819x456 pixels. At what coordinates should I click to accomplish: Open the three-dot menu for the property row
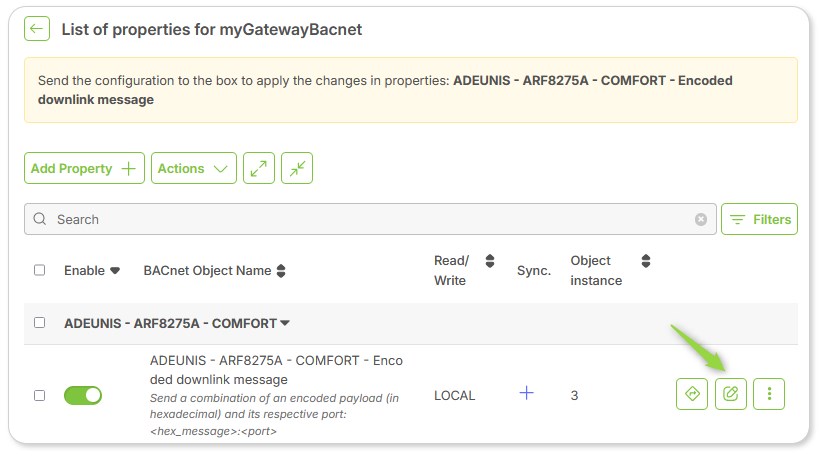[x=769, y=394]
